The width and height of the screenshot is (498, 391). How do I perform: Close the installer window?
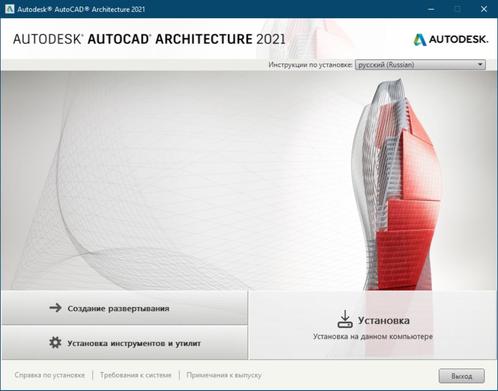(484, 9)
